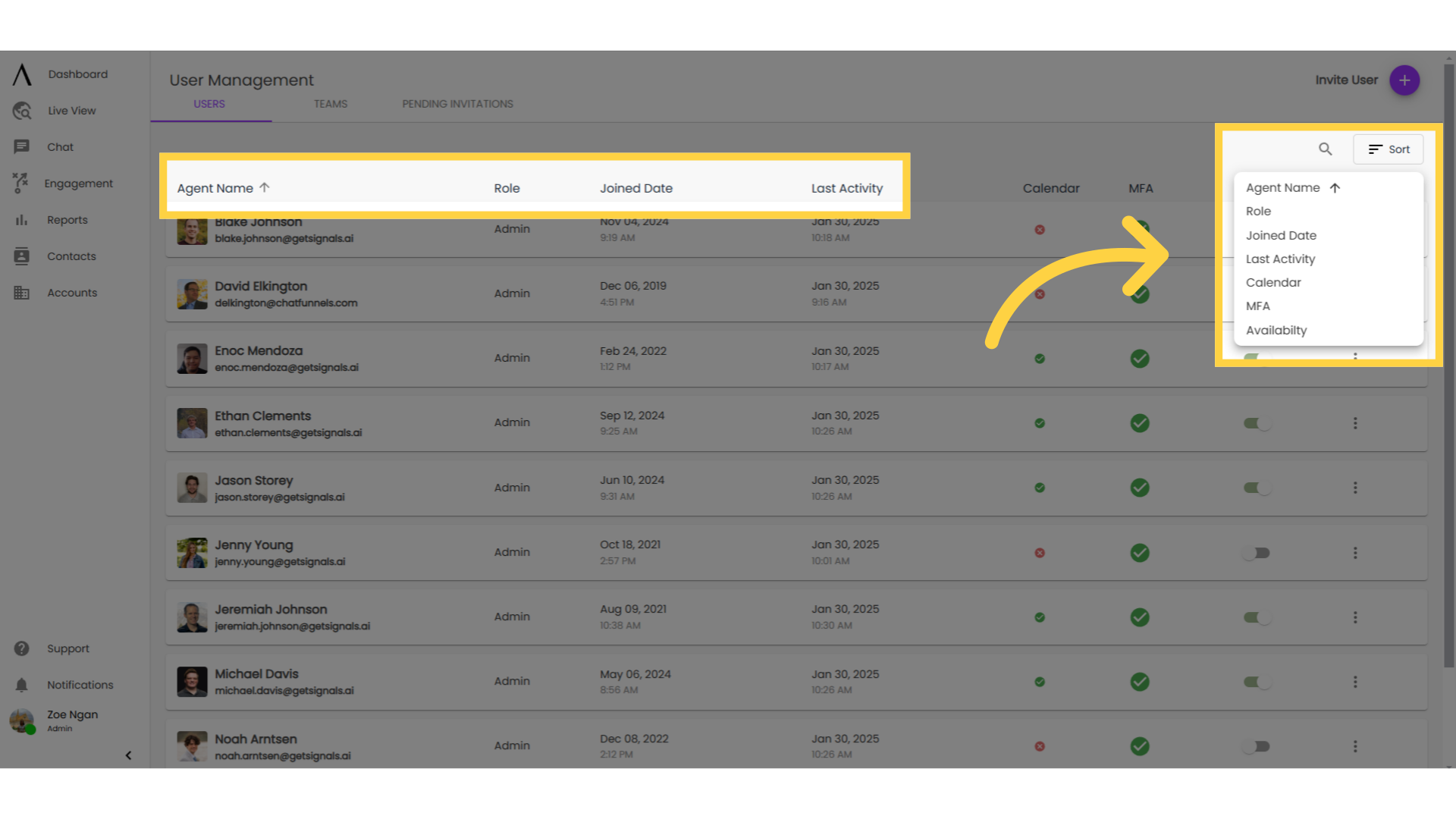
Task: Select the Chat icon in the sidebar
Action: 21,146
